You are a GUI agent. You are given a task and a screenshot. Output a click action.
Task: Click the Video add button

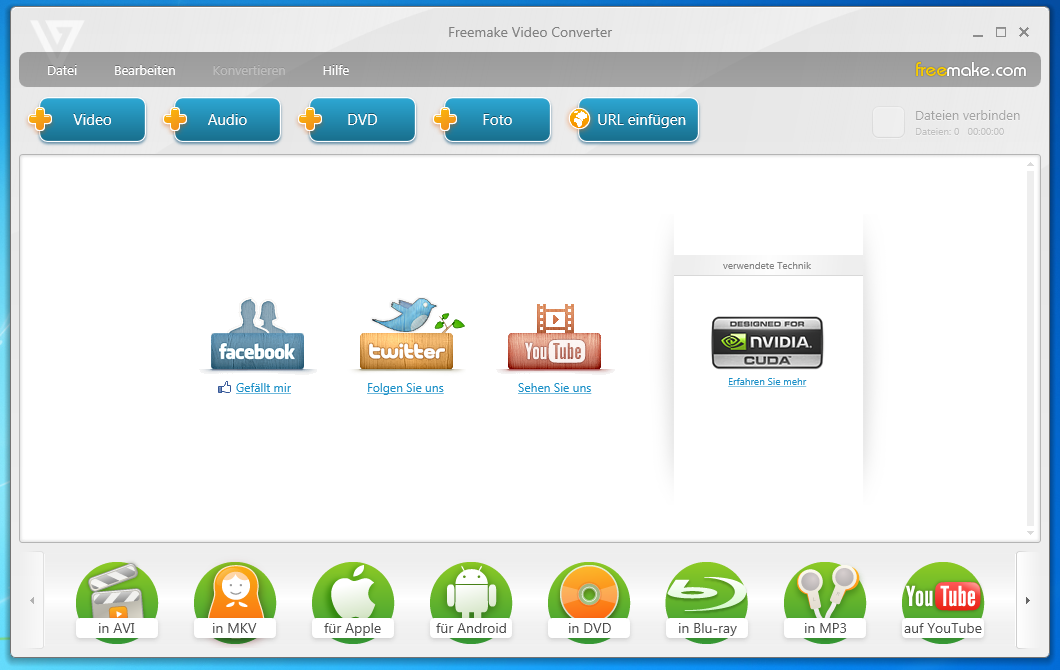(87, 120)
